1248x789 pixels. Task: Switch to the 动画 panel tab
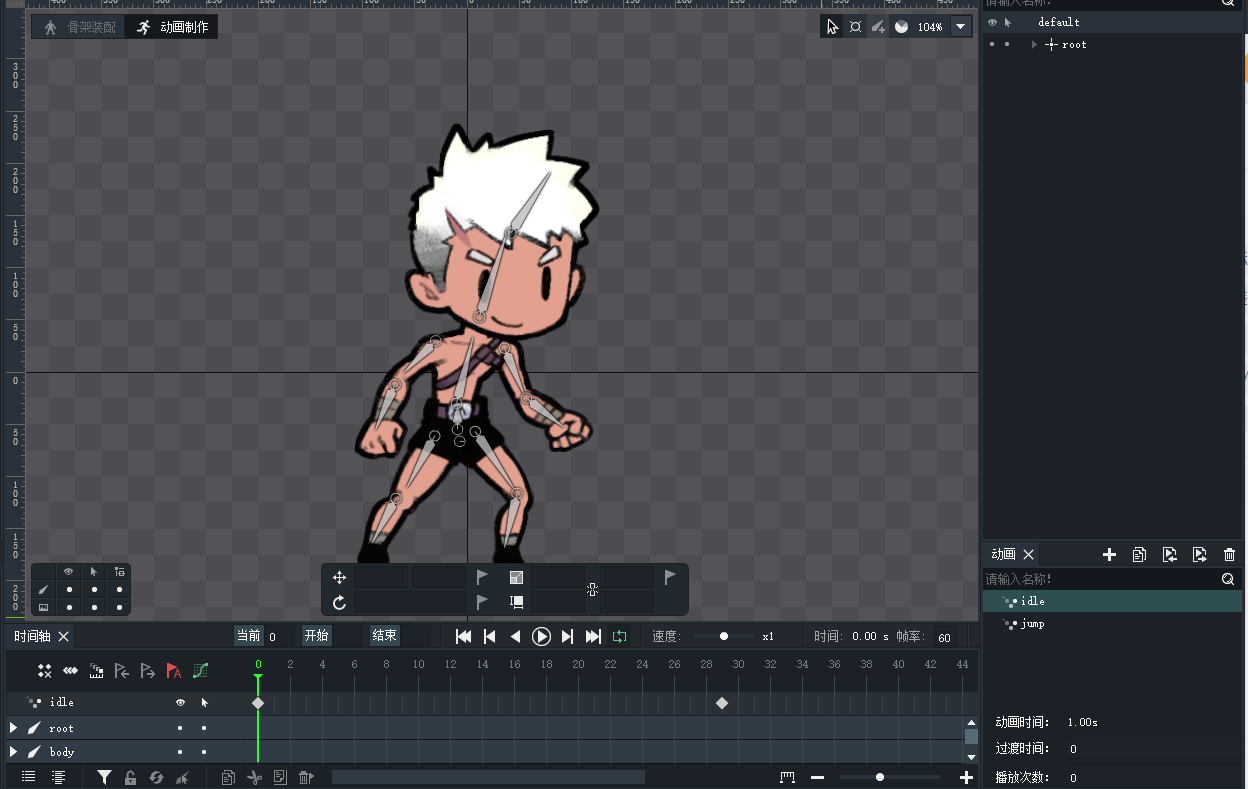pyautogui.click(x=1003, y=554)
